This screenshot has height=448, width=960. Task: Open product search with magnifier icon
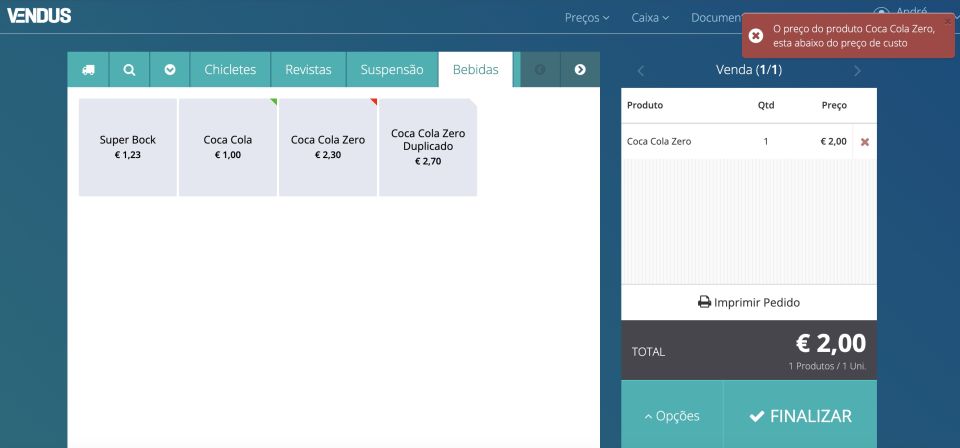pos(129,70)
